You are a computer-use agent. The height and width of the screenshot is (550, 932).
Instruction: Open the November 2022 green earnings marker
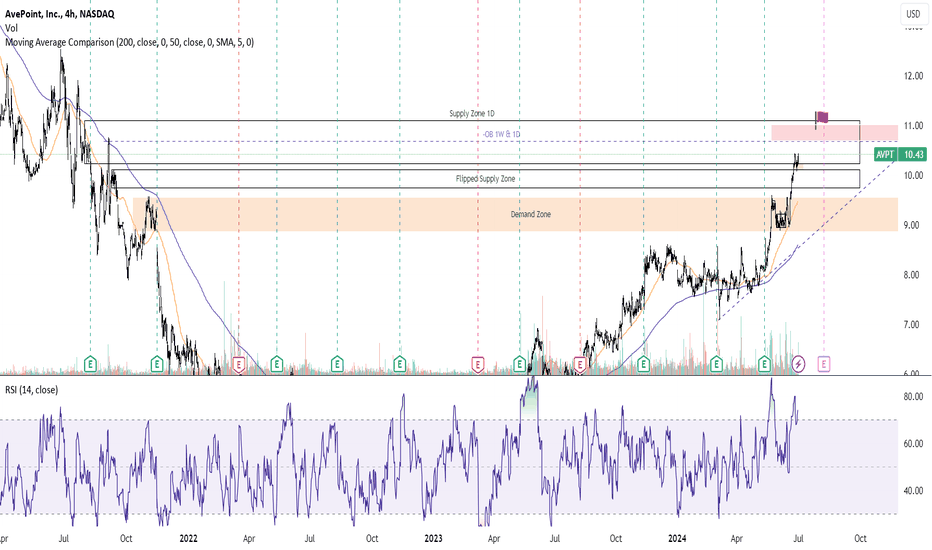pyautogui.click(x=399, y=363)
